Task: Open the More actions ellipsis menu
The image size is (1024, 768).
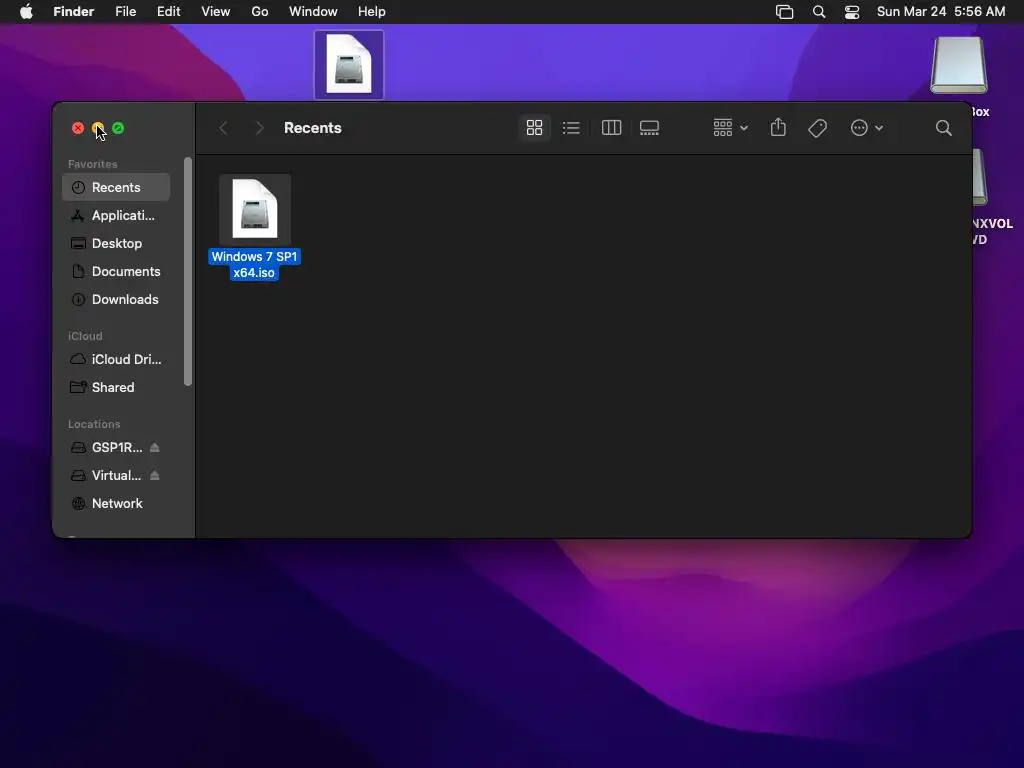Action: [x=867, y=128]
